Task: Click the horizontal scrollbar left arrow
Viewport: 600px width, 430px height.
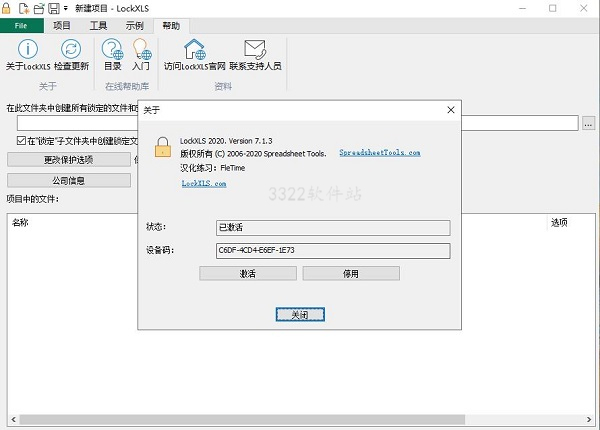Action: (x=13, y=420)
